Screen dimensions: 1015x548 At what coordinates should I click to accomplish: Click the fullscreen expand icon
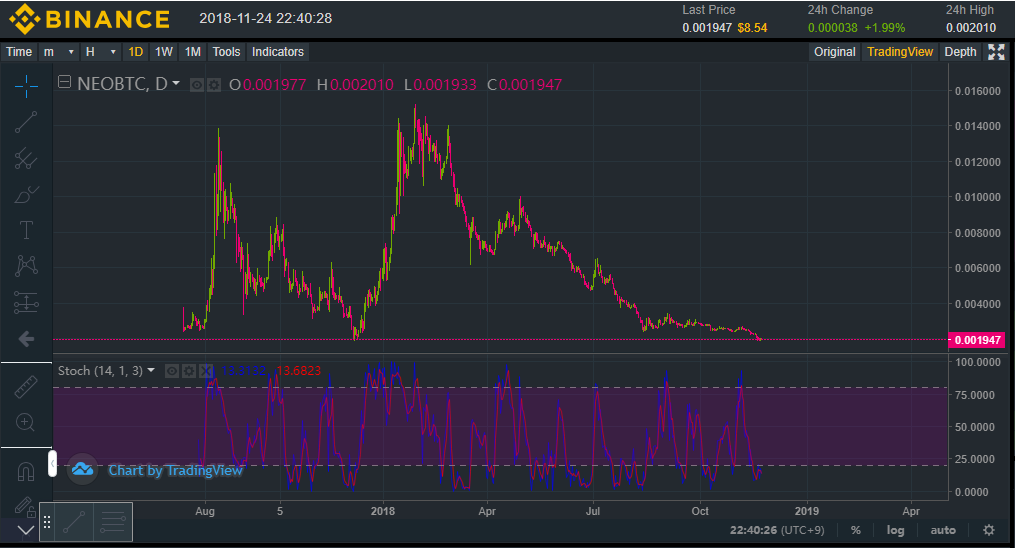(996, 52)
